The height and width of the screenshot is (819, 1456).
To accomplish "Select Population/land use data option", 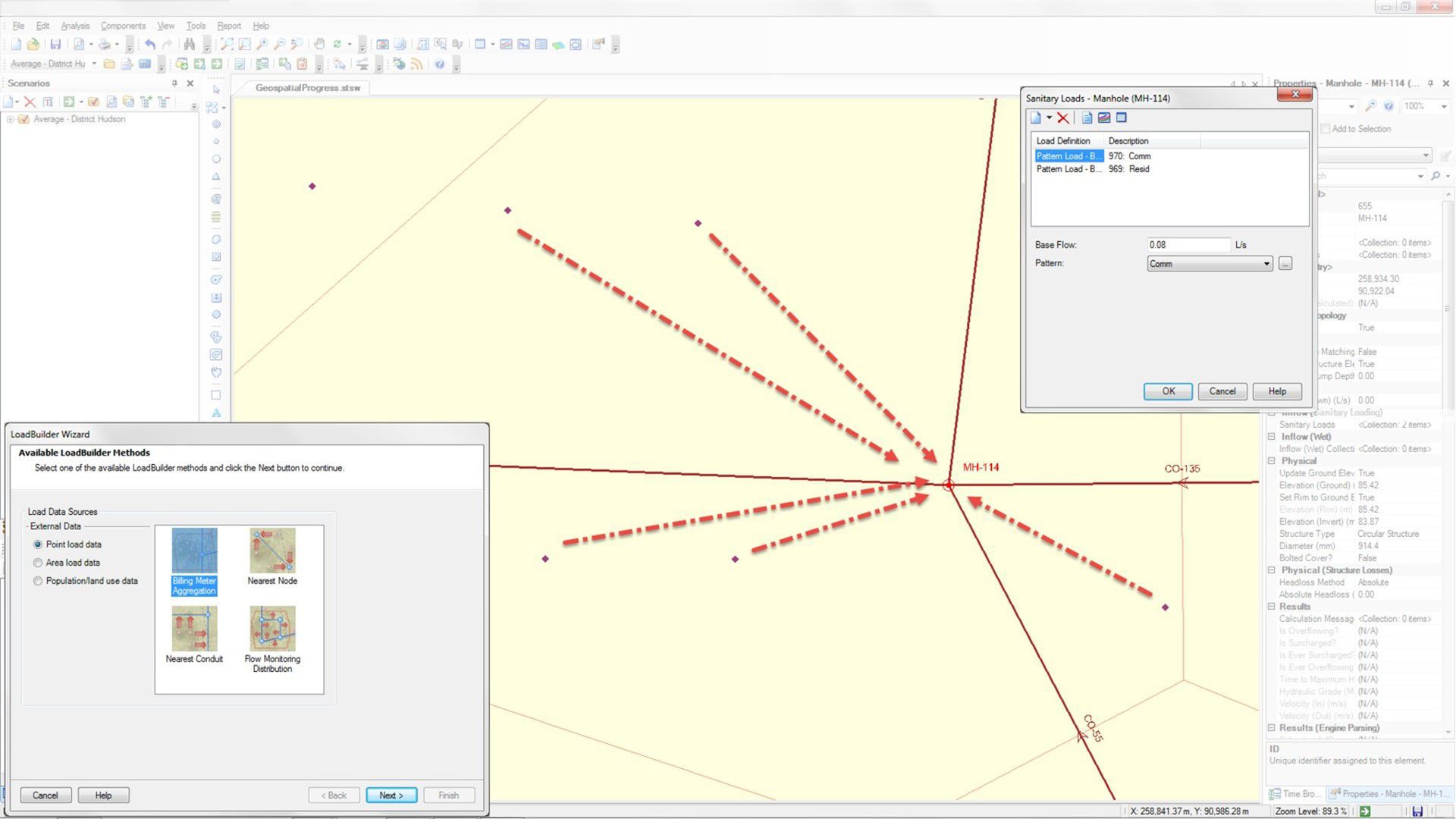I will tap(37, 580).
